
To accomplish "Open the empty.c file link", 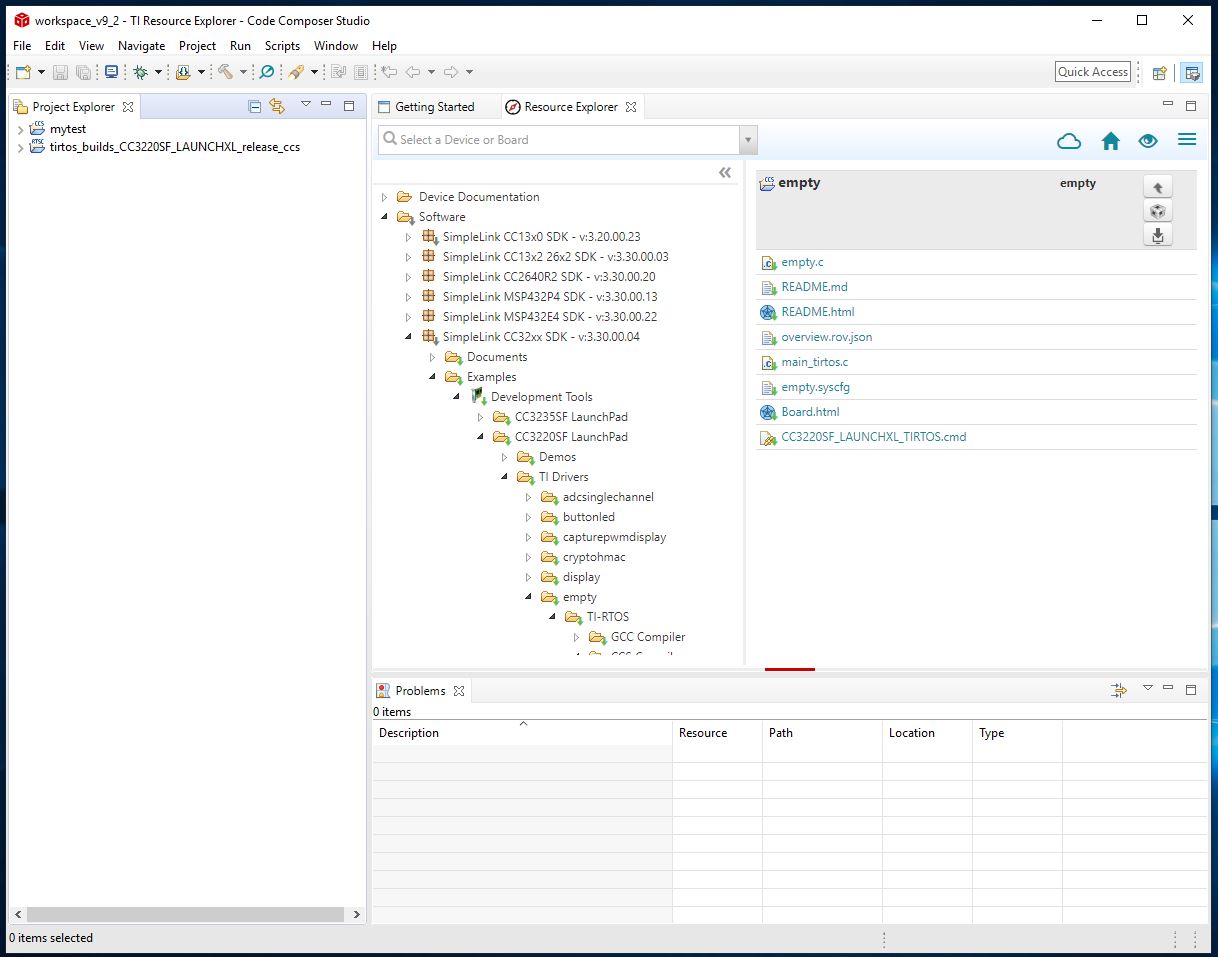I will tap(802, 262).
